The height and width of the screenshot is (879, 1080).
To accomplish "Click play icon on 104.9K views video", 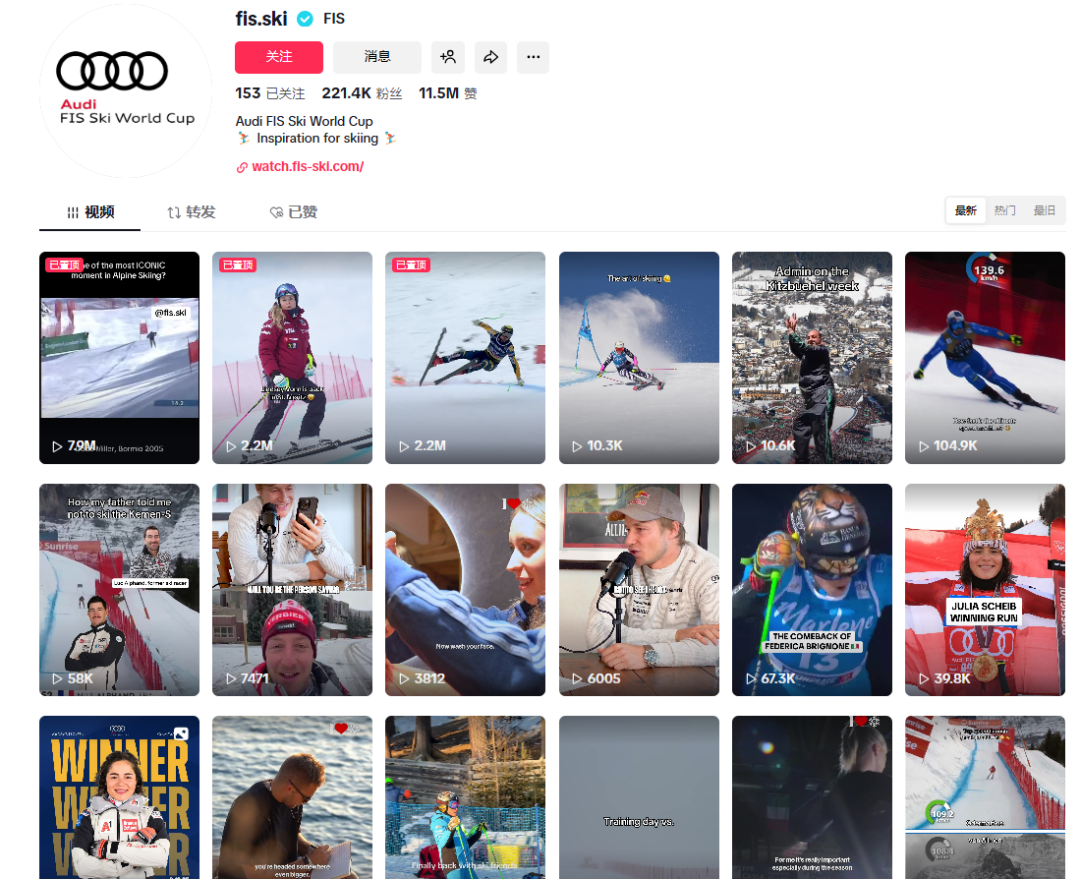I will [923, 446].
